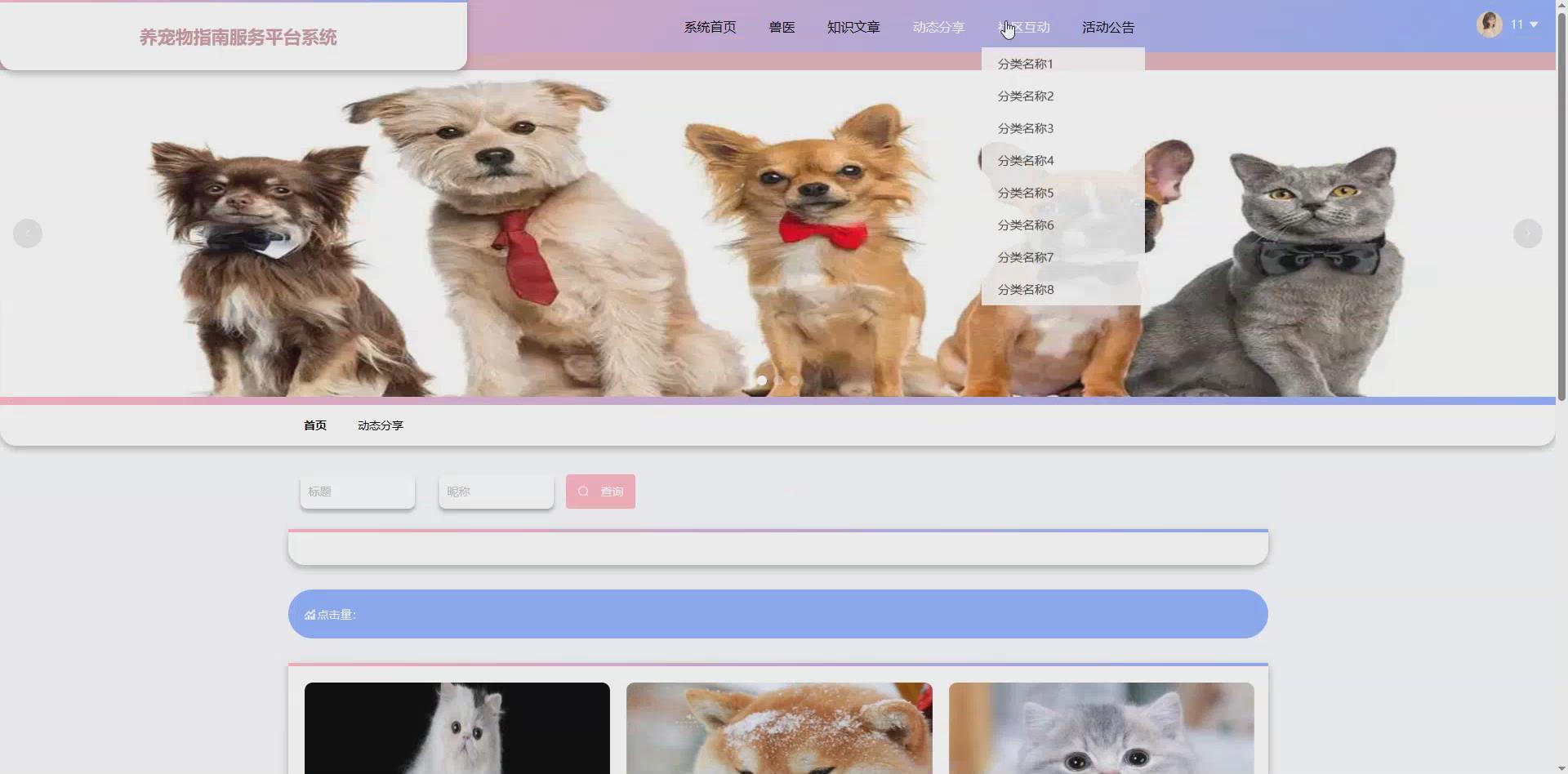Select 分类名称3 from the open dropdown

tap(1025, 127)
